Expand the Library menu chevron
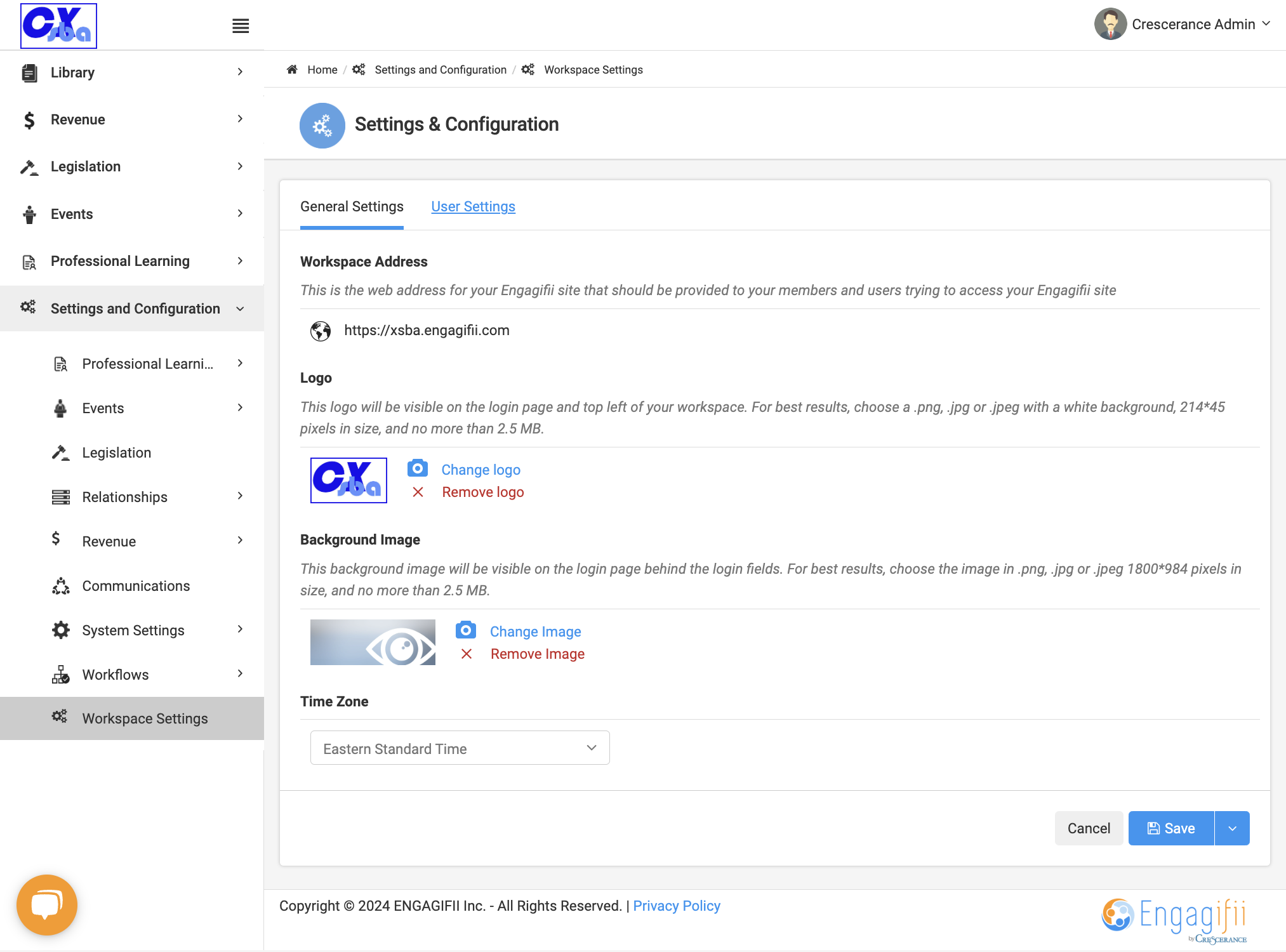Image resolution: width=1286 pixels, height=952 pixels. pos(240,72)
